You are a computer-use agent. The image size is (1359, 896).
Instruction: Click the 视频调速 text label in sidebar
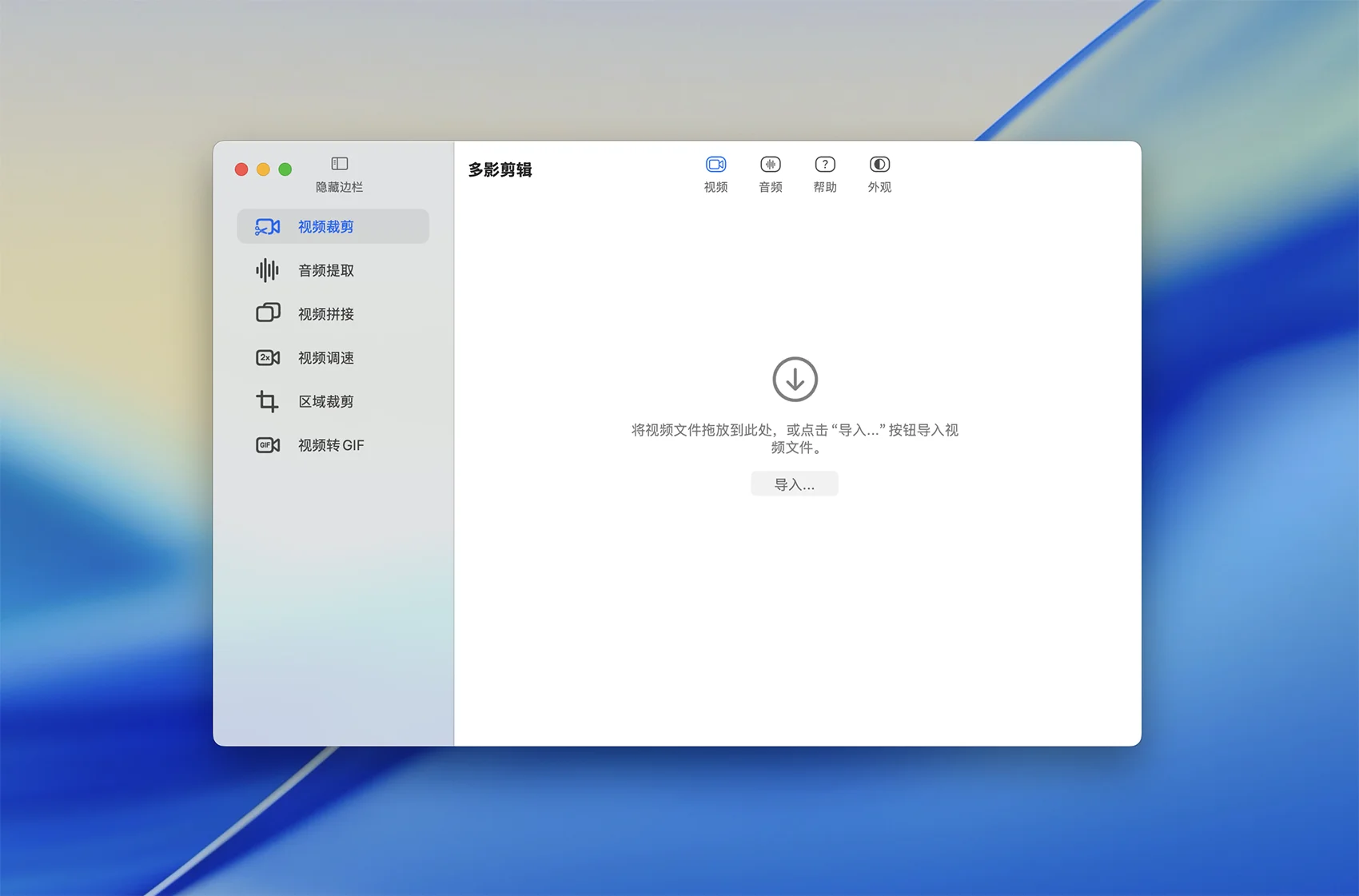(325, 358)
